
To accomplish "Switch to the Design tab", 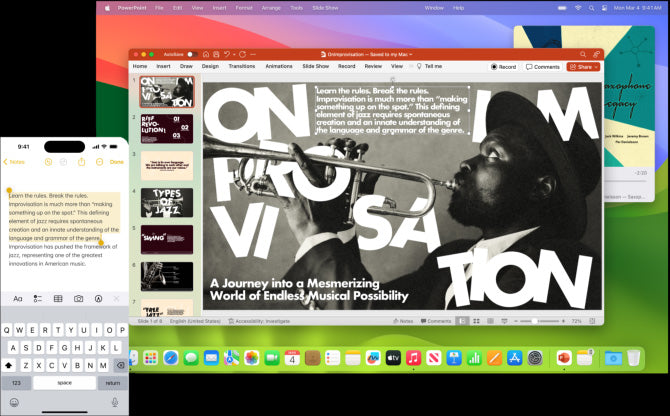I will click(210, 66).
